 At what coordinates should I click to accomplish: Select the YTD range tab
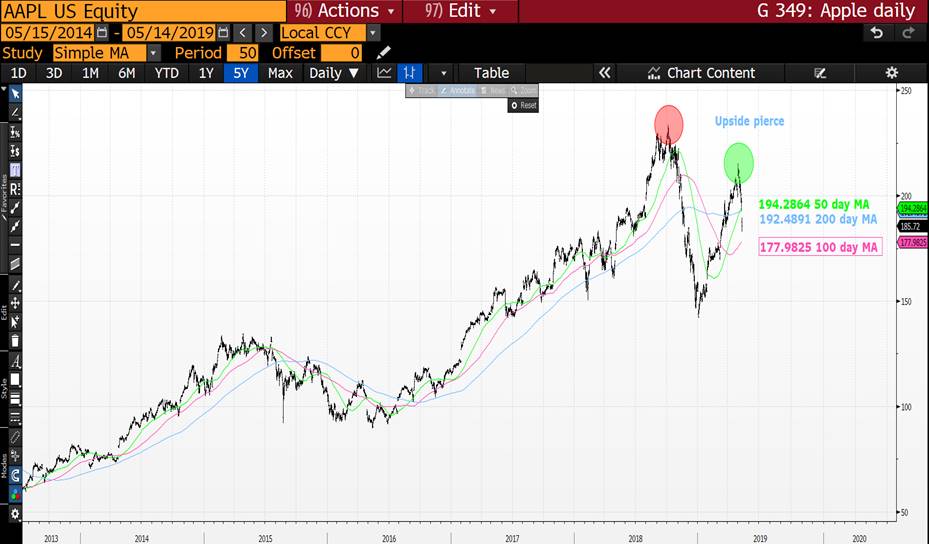pyautogui.click(x=166, y=73)
